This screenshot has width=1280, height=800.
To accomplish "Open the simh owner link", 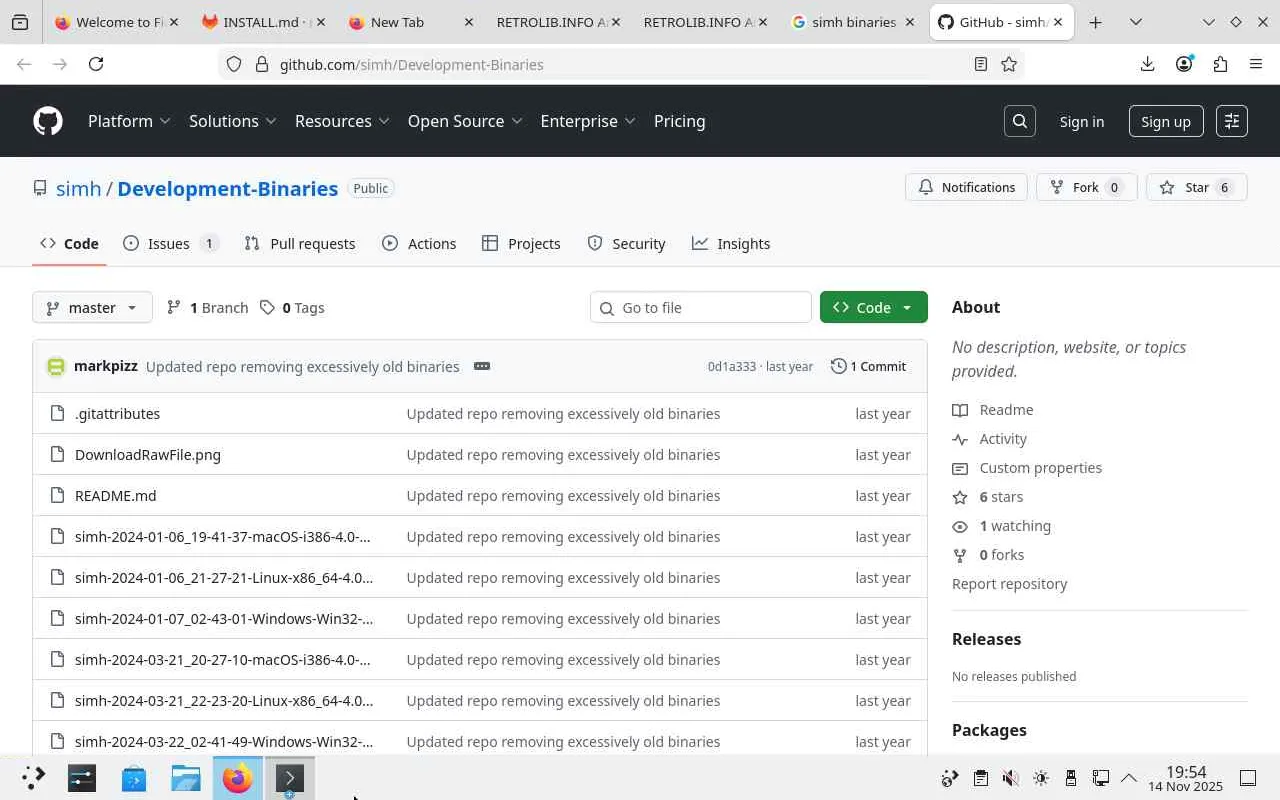I will 78,188.
